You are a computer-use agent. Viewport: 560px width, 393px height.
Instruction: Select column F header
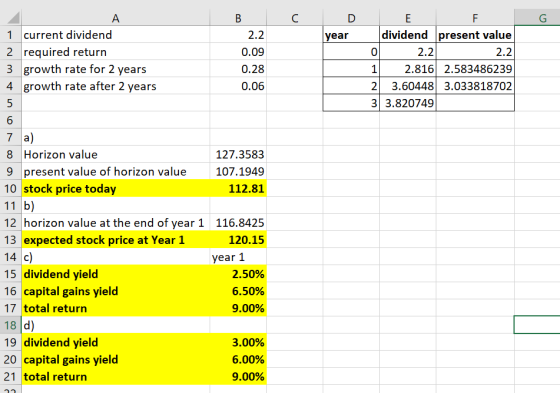coord(475,18)
